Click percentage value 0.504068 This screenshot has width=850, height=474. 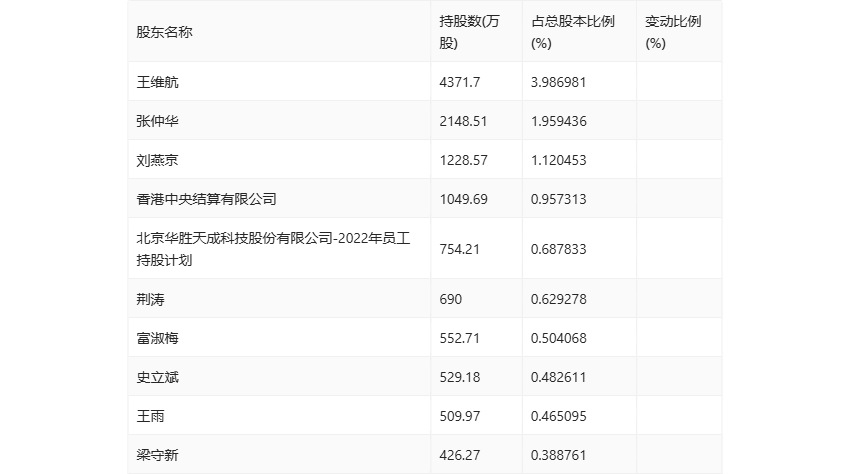tap(558, 338)
